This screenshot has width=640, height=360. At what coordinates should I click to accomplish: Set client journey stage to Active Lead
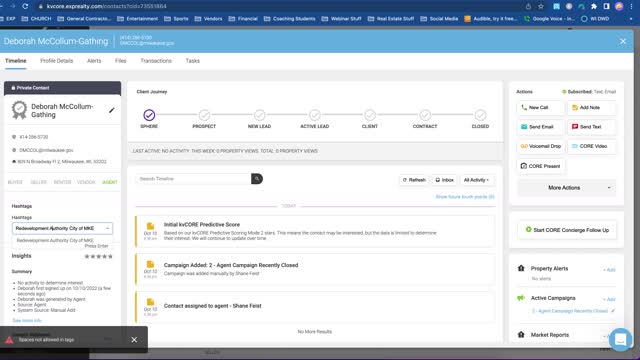(x=314, y=115)
